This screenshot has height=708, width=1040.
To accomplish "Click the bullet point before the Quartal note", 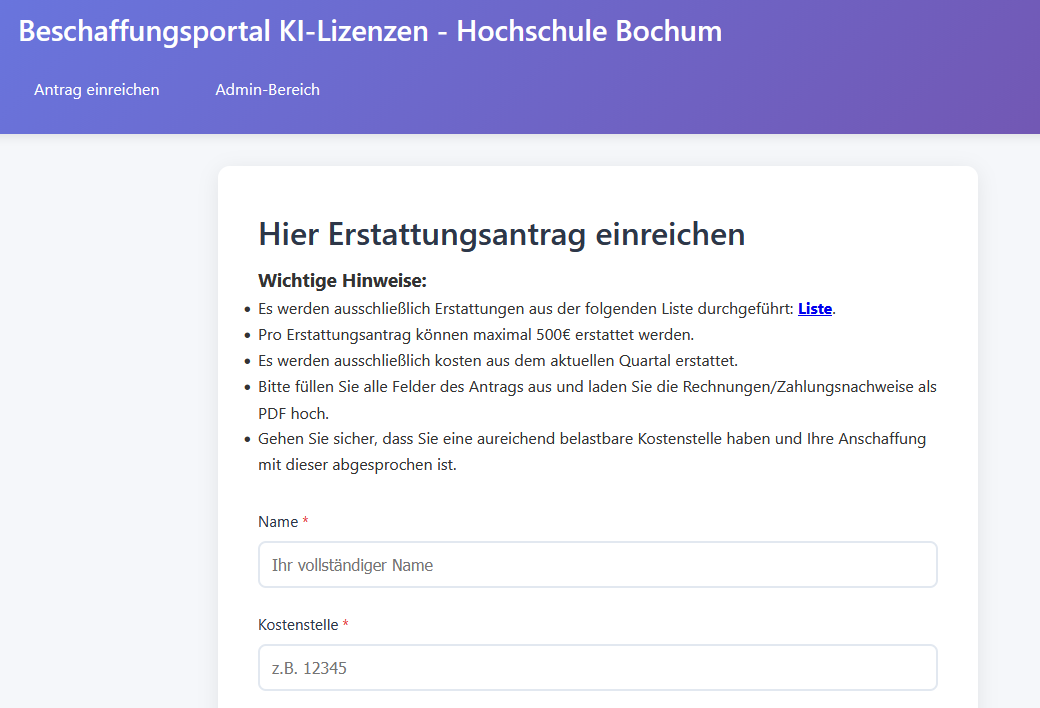I will coord(247,362).
